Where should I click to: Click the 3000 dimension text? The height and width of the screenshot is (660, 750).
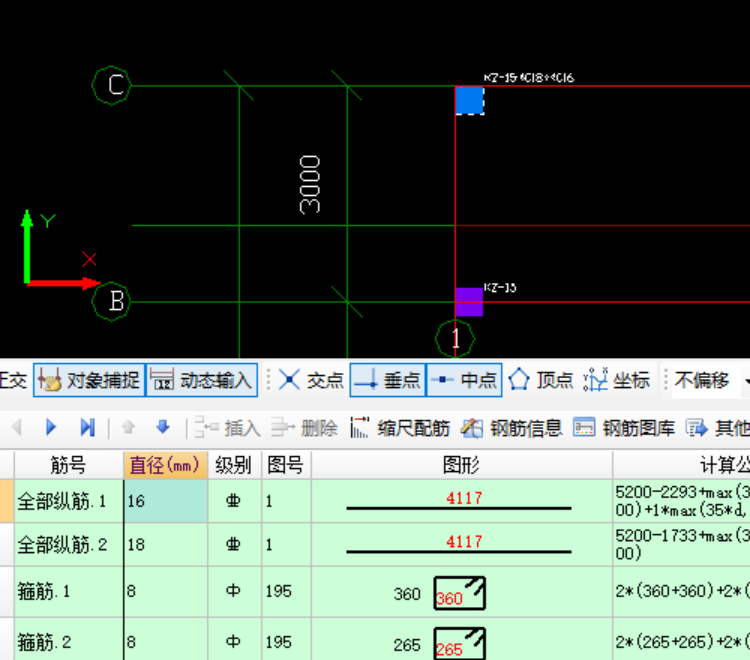[309, 185]
